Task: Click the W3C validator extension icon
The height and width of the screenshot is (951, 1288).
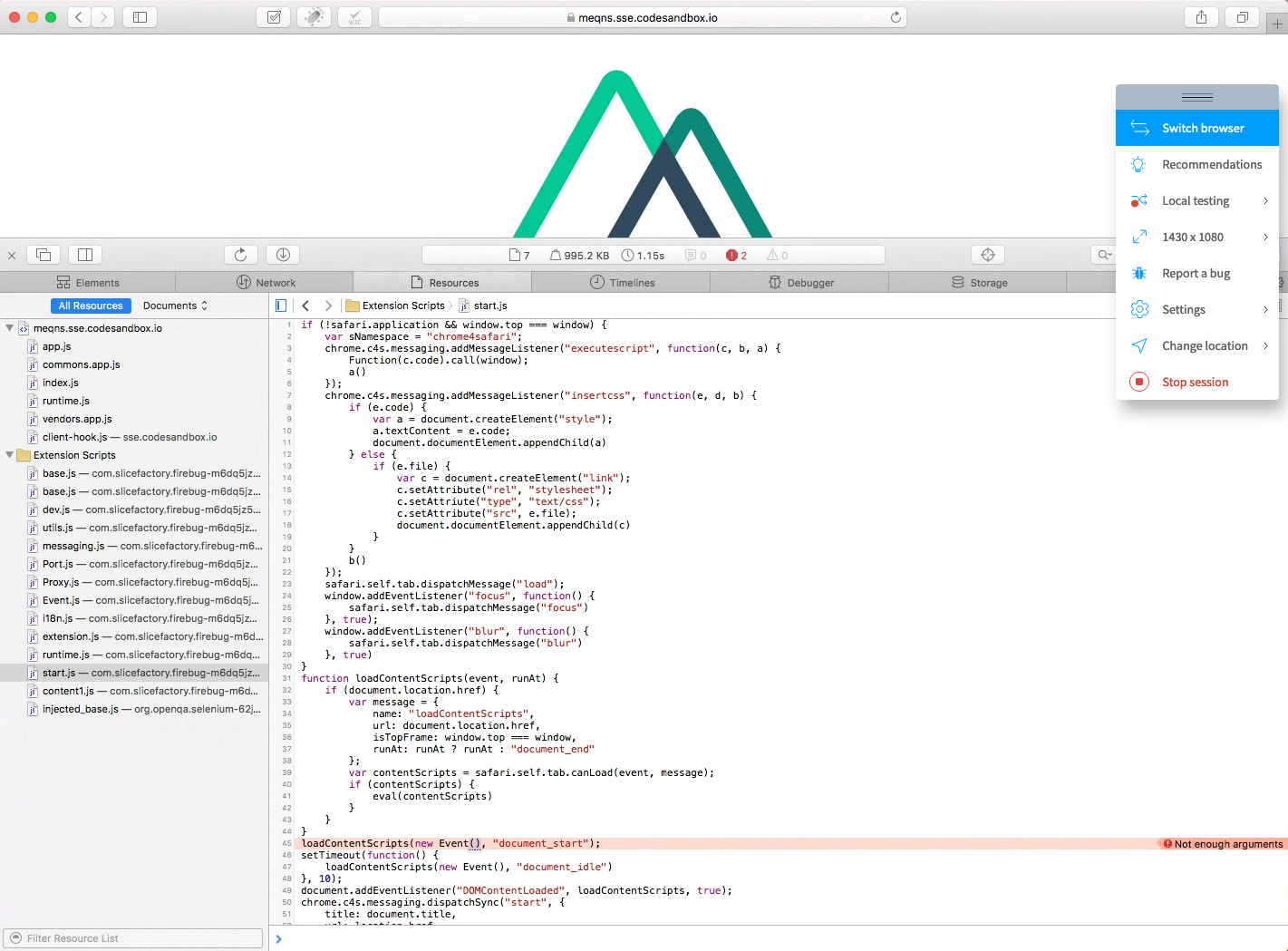Action: (x=354, y=17)
